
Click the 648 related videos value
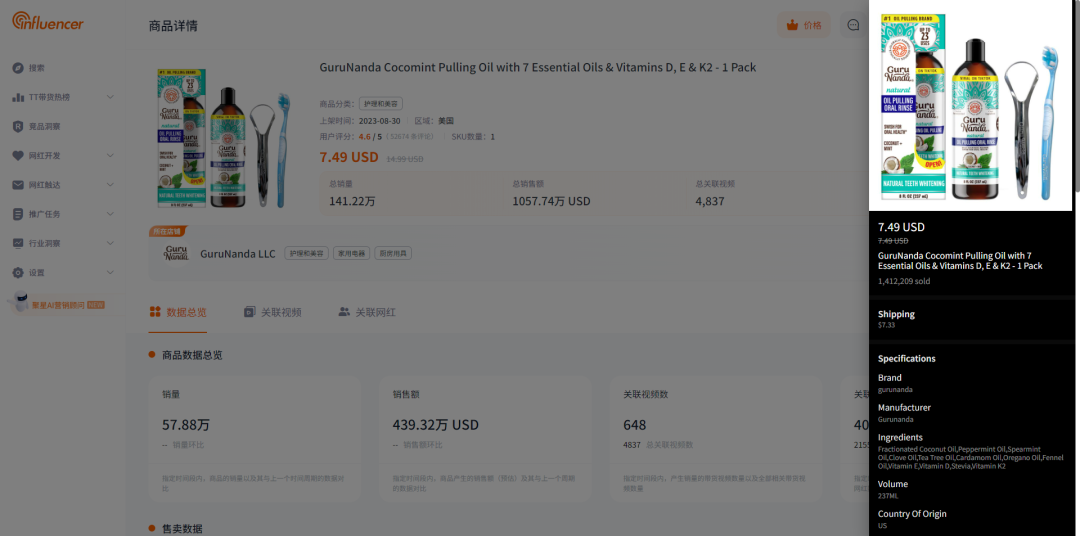pos(634,424)
